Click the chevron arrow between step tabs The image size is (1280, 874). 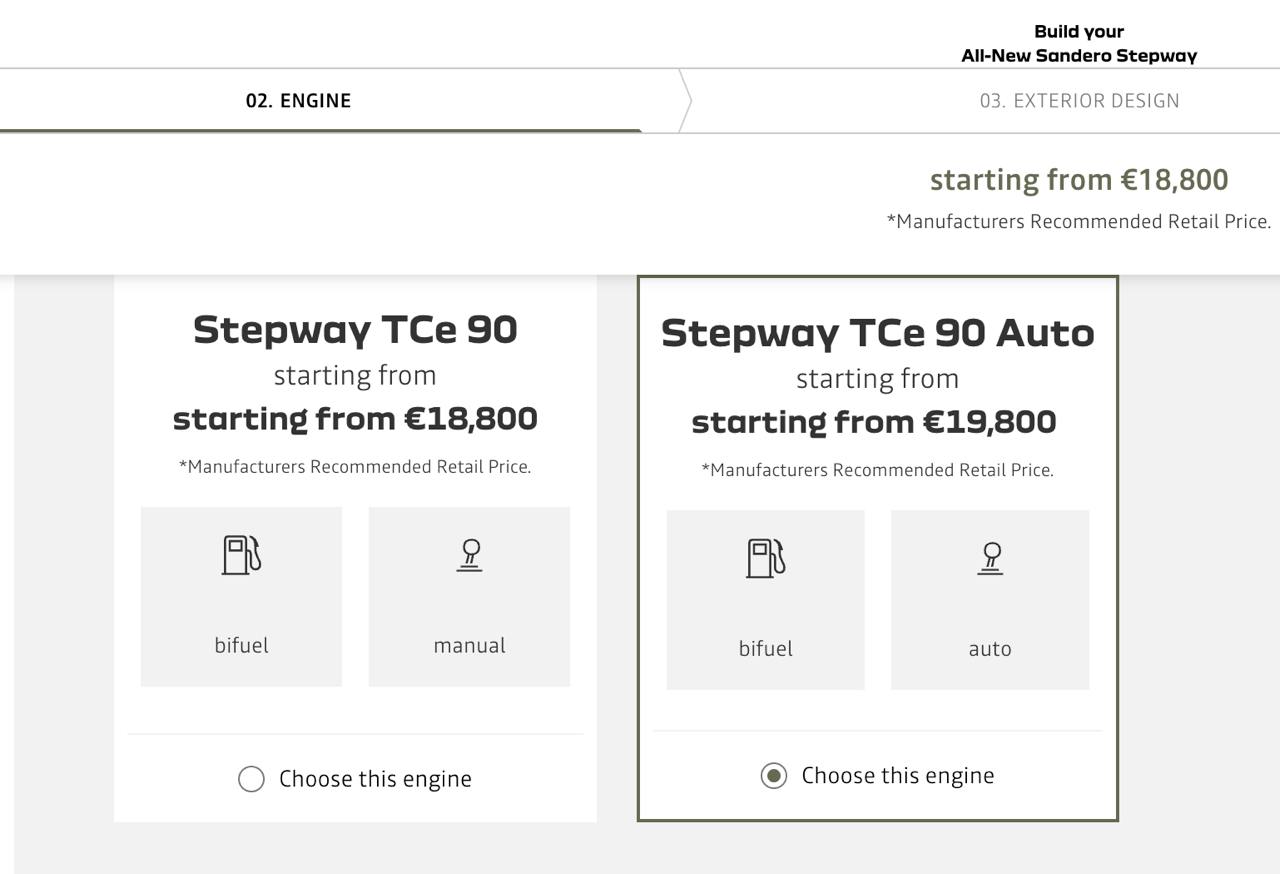tap(685, 101)
